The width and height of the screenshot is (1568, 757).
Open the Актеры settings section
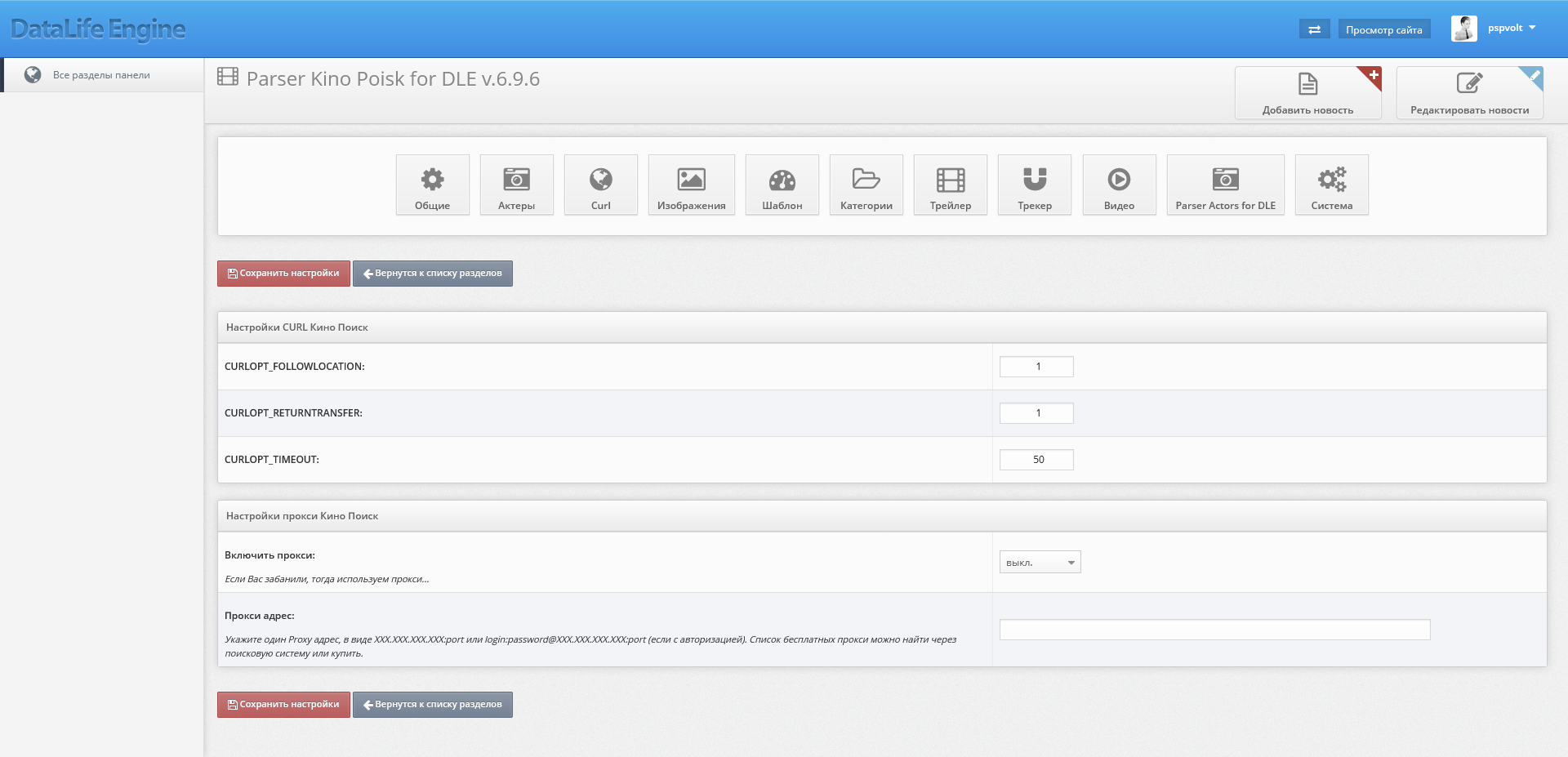coord(516,185)
